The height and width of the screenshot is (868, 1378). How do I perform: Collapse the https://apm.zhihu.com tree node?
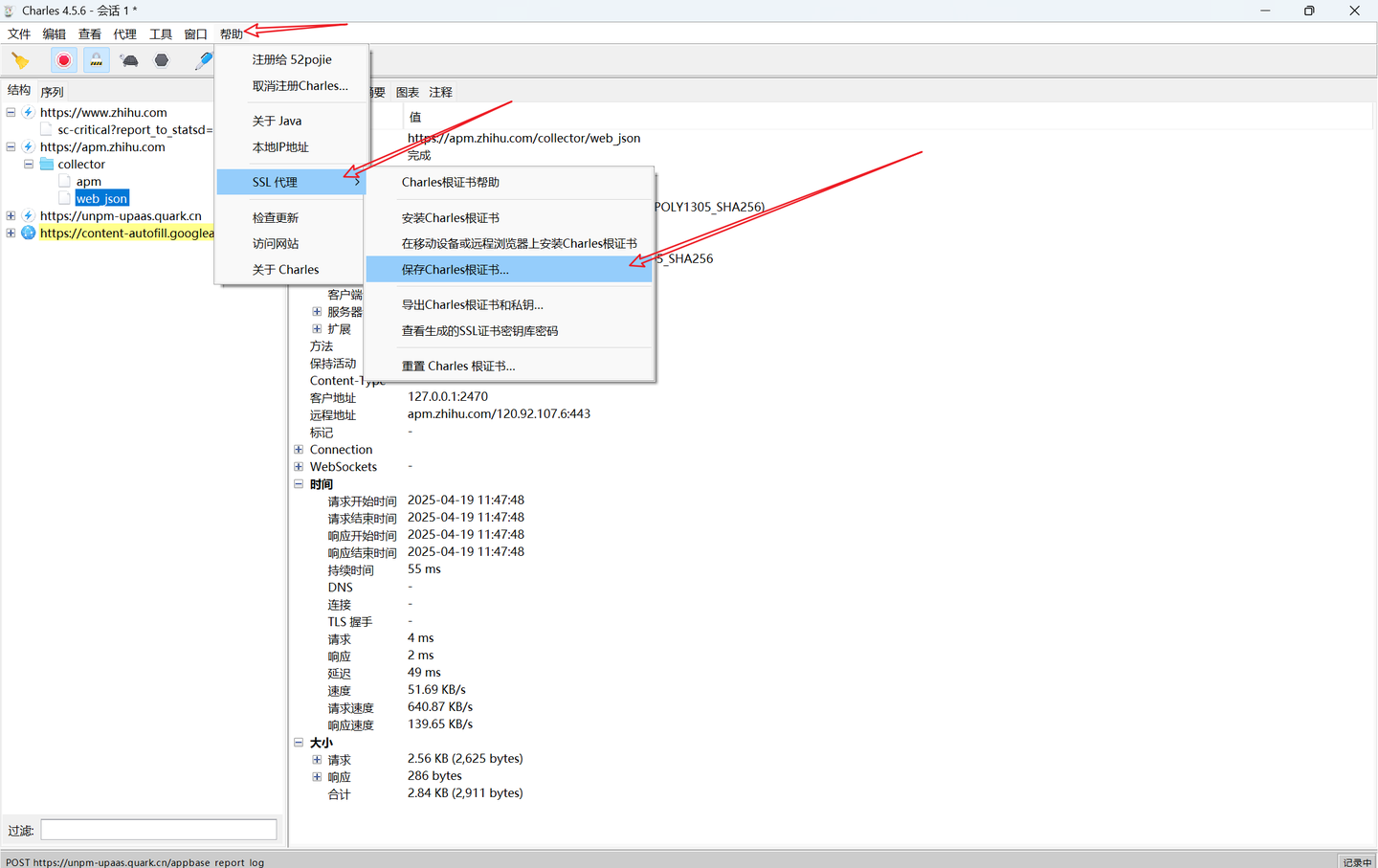(11, 146)
